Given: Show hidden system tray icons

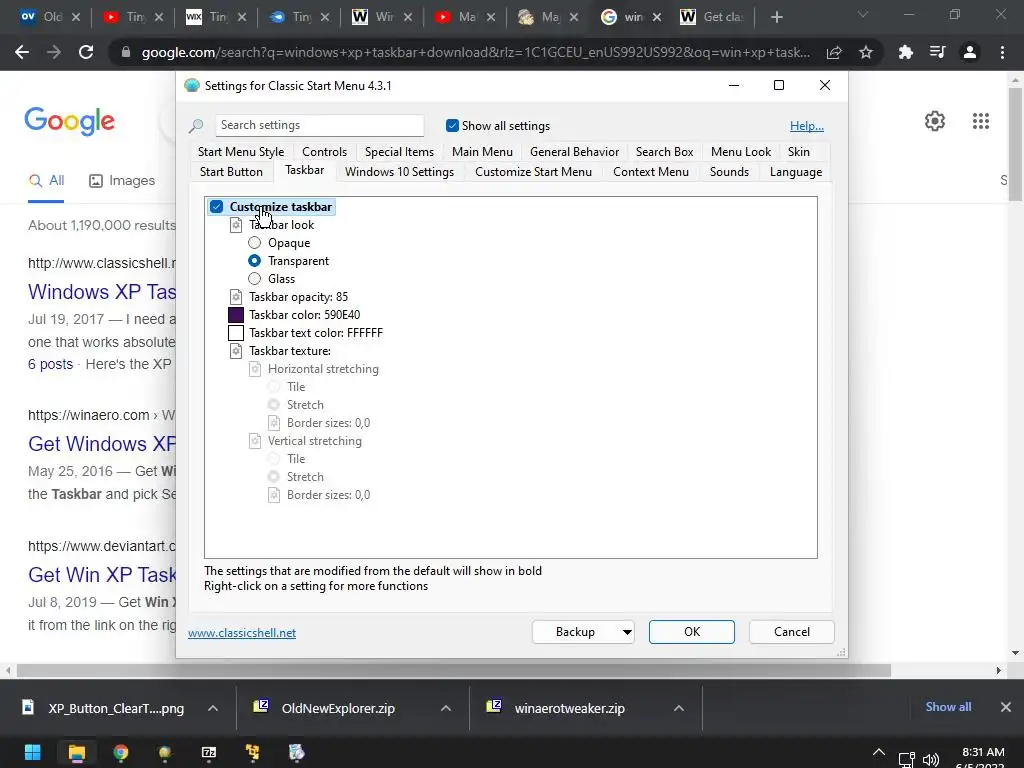Looking at the screenshot, I should [879, 752].
